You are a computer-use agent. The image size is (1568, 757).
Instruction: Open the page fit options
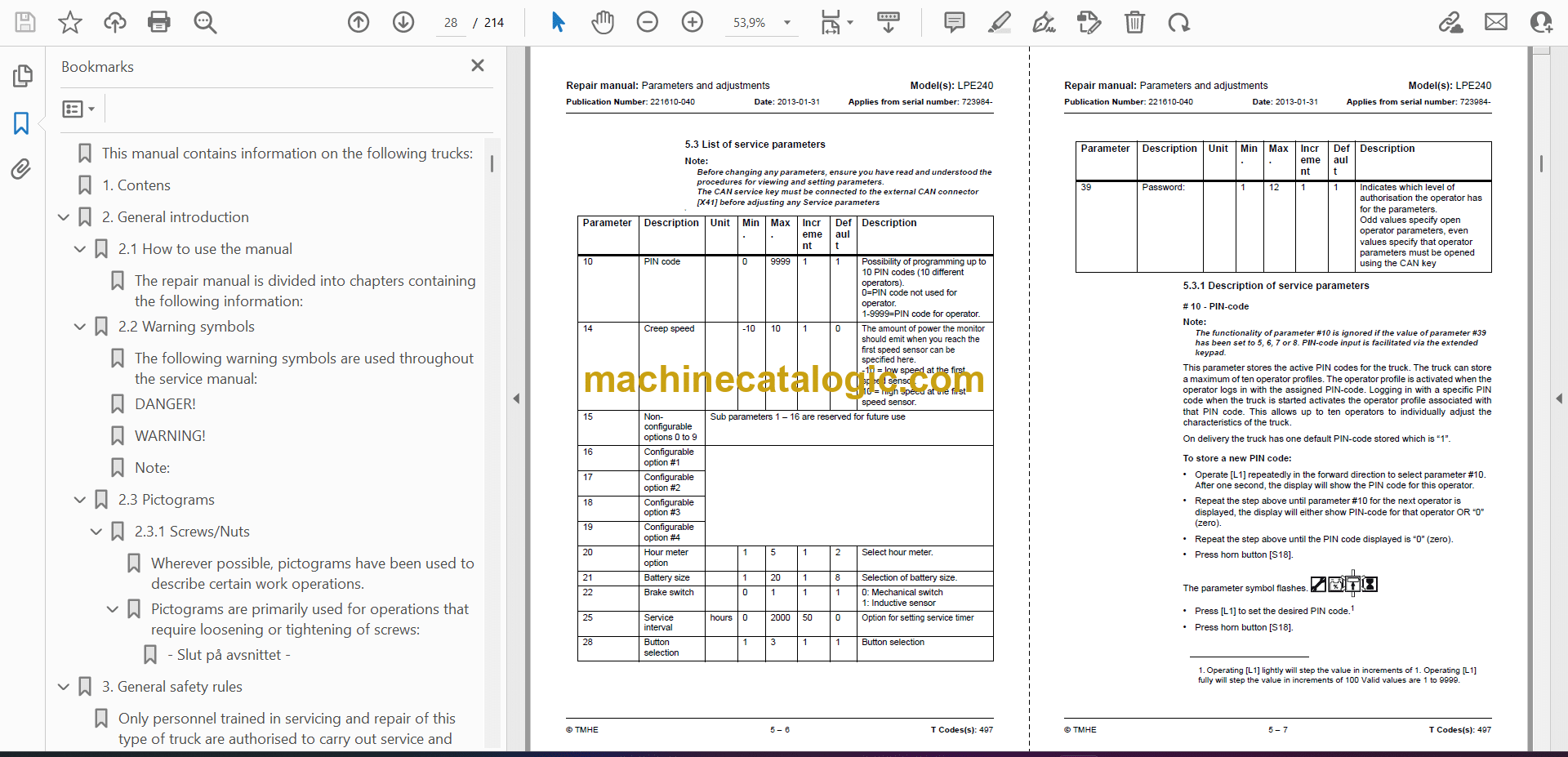click(836, 22)
